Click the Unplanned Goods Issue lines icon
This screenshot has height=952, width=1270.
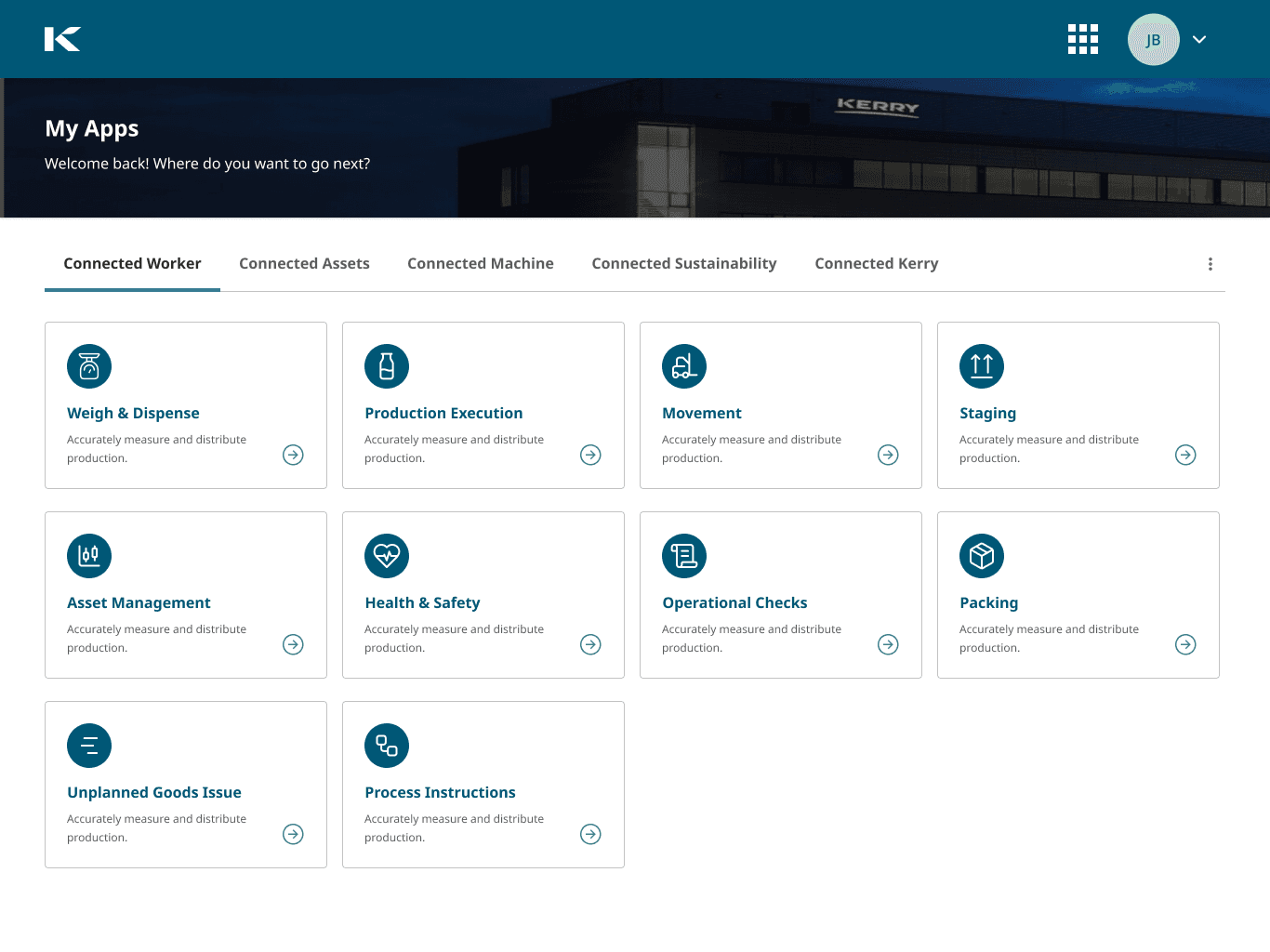pyautogui.click(x=89, y=746)
